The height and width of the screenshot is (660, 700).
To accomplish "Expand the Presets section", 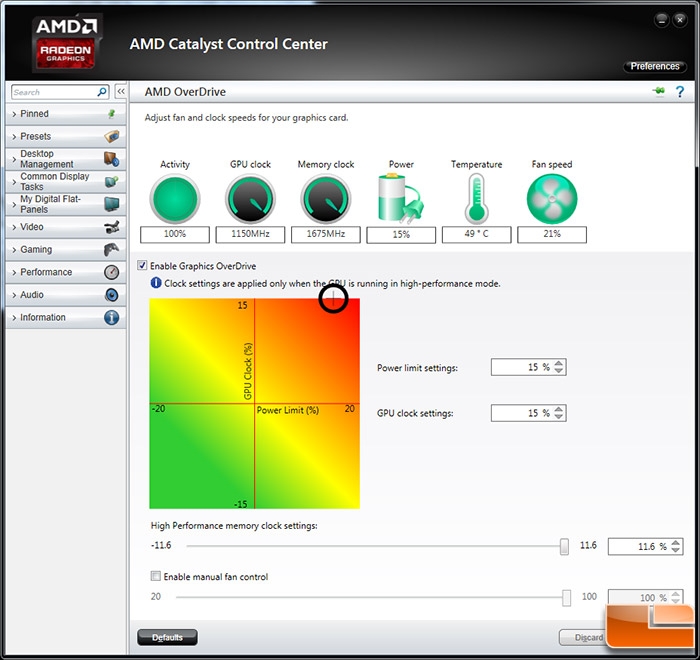I will coord(66,136).
